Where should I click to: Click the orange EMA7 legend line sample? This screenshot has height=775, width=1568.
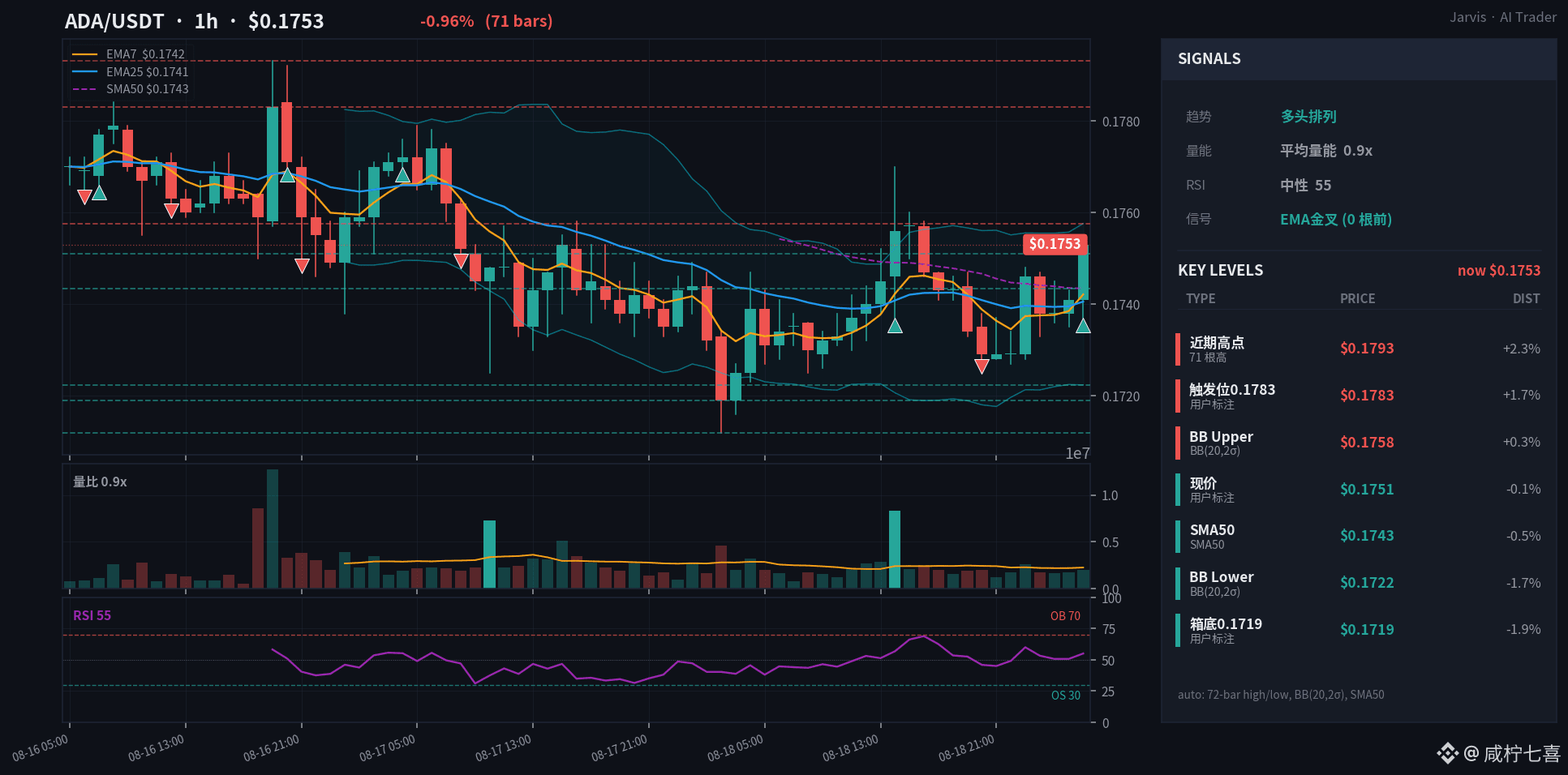pyautogui.click(x=84, y=54)
